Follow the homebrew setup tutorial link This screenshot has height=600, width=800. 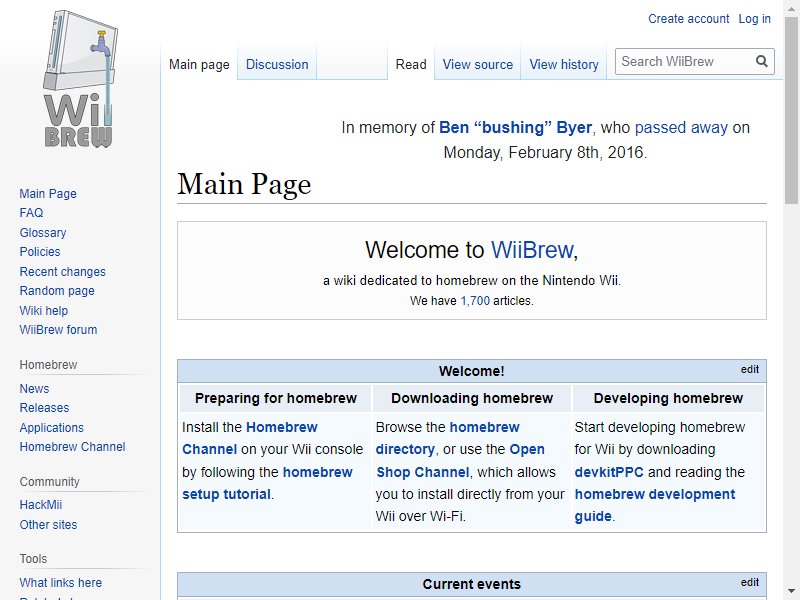tap(267, 483)
